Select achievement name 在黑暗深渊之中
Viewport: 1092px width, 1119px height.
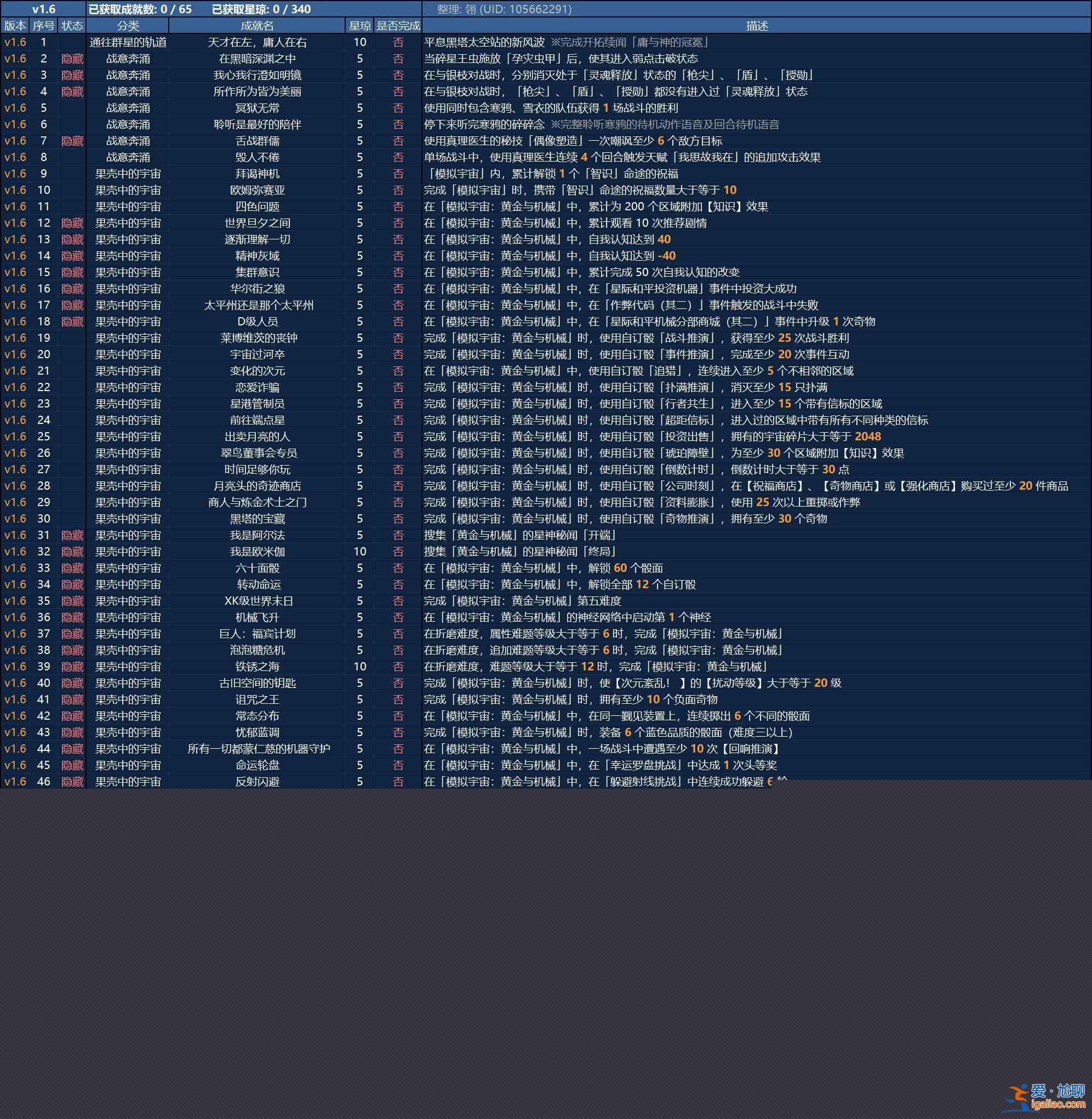coord(257,59)
